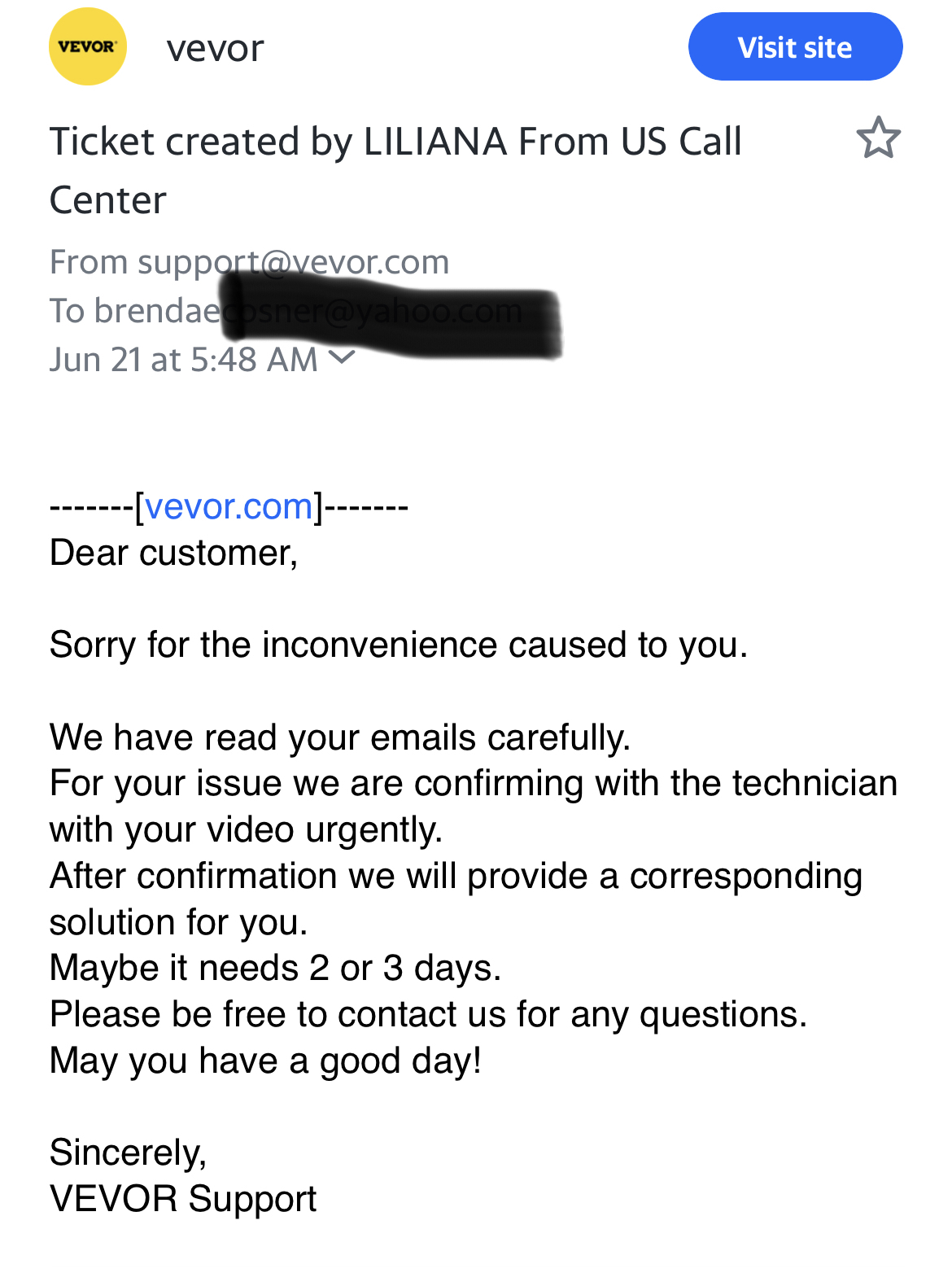Click the We have read your emails line

[339, 737]
